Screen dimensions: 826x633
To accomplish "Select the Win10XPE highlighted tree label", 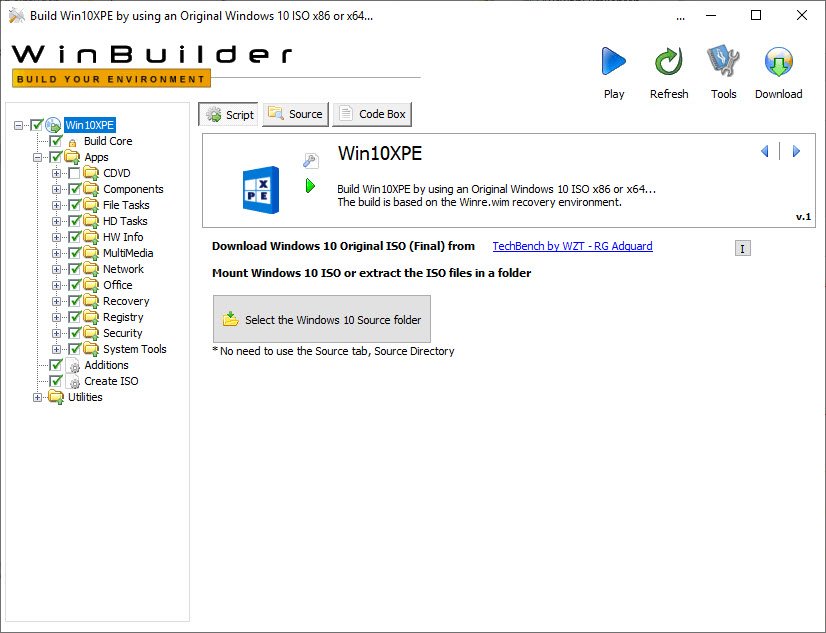I will coord(90,125).
